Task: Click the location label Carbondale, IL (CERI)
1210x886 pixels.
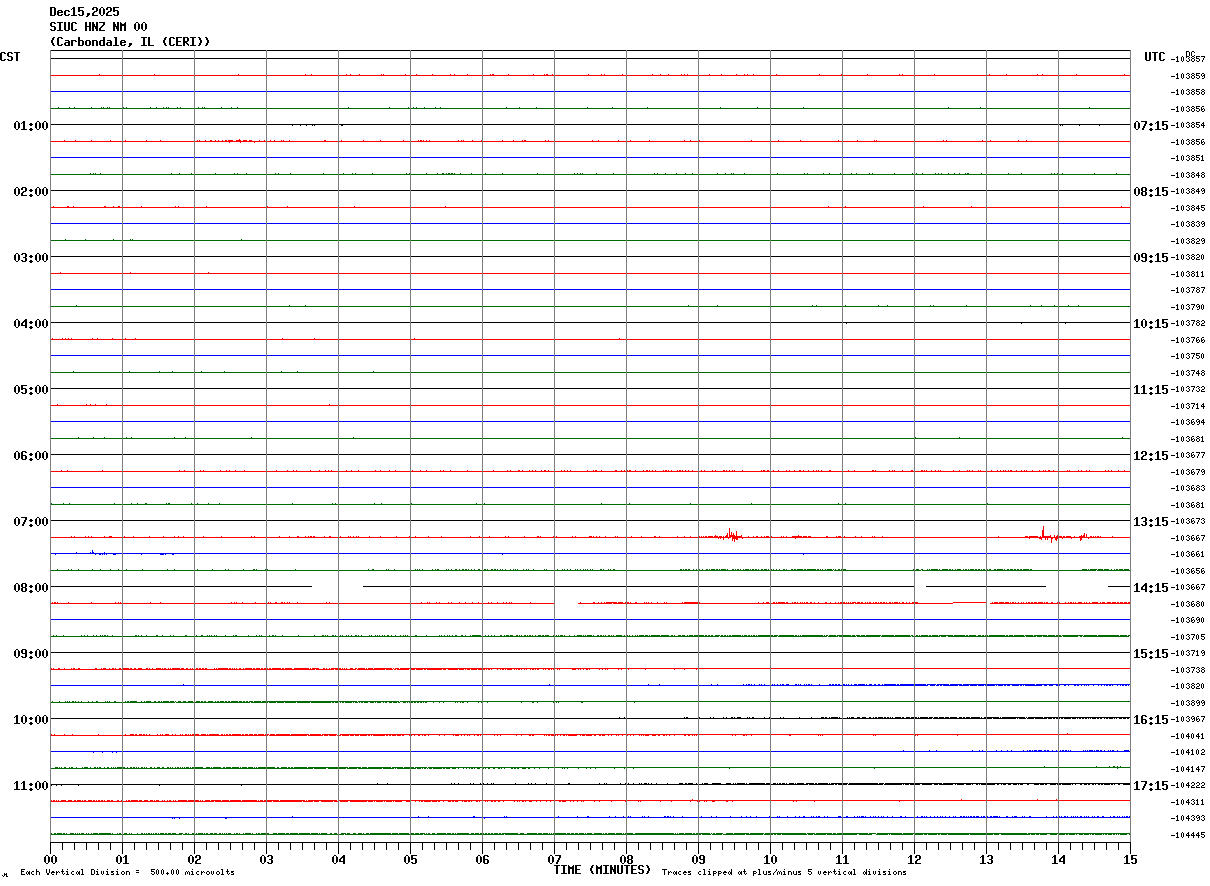Action: pyautogui.click(x=130, y=42)
